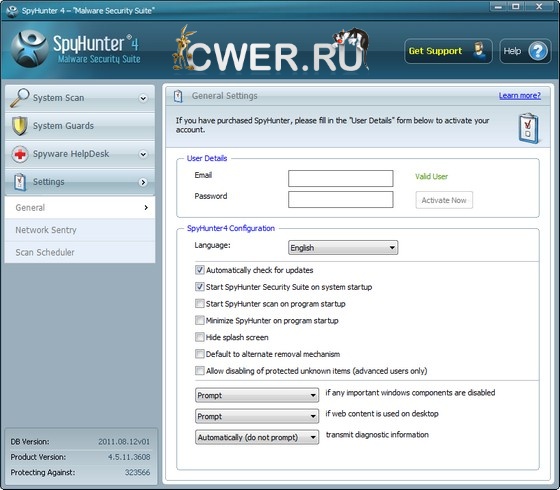Open the Learn more? link
This screenshot has height=490, width=560.
pyautogui.click(x=520, y=95)
